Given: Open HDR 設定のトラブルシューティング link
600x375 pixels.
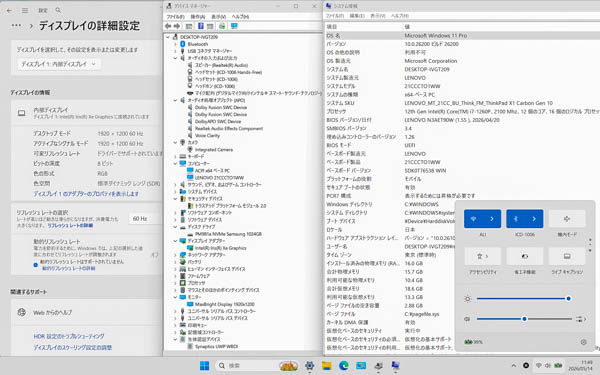Looking at the screenshot, I should 69,336.
